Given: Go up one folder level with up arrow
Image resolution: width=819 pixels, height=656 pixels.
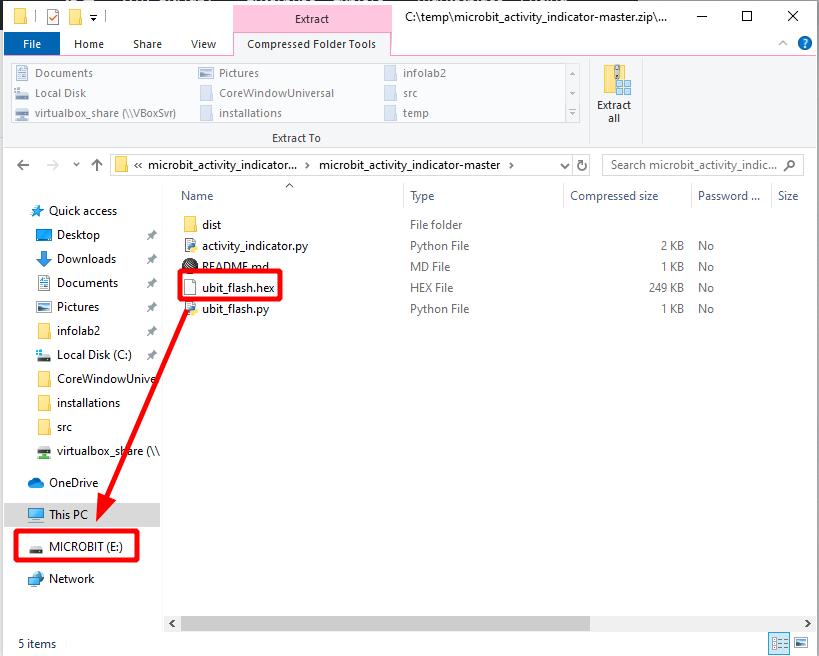Looking at the screenshot, I should [x=97, y=165].
